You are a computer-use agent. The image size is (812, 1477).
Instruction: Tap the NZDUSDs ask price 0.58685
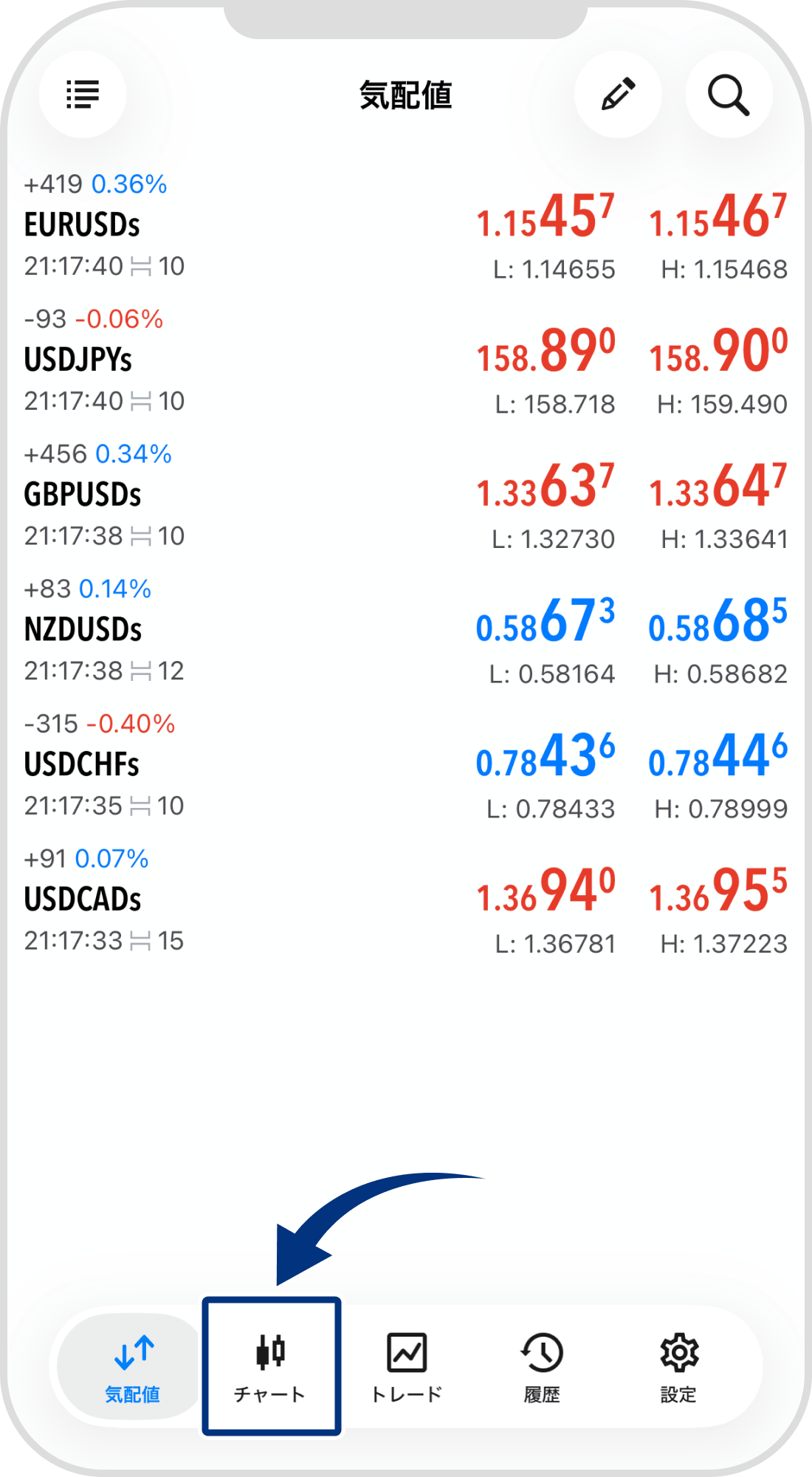click(x=718, y=622)
